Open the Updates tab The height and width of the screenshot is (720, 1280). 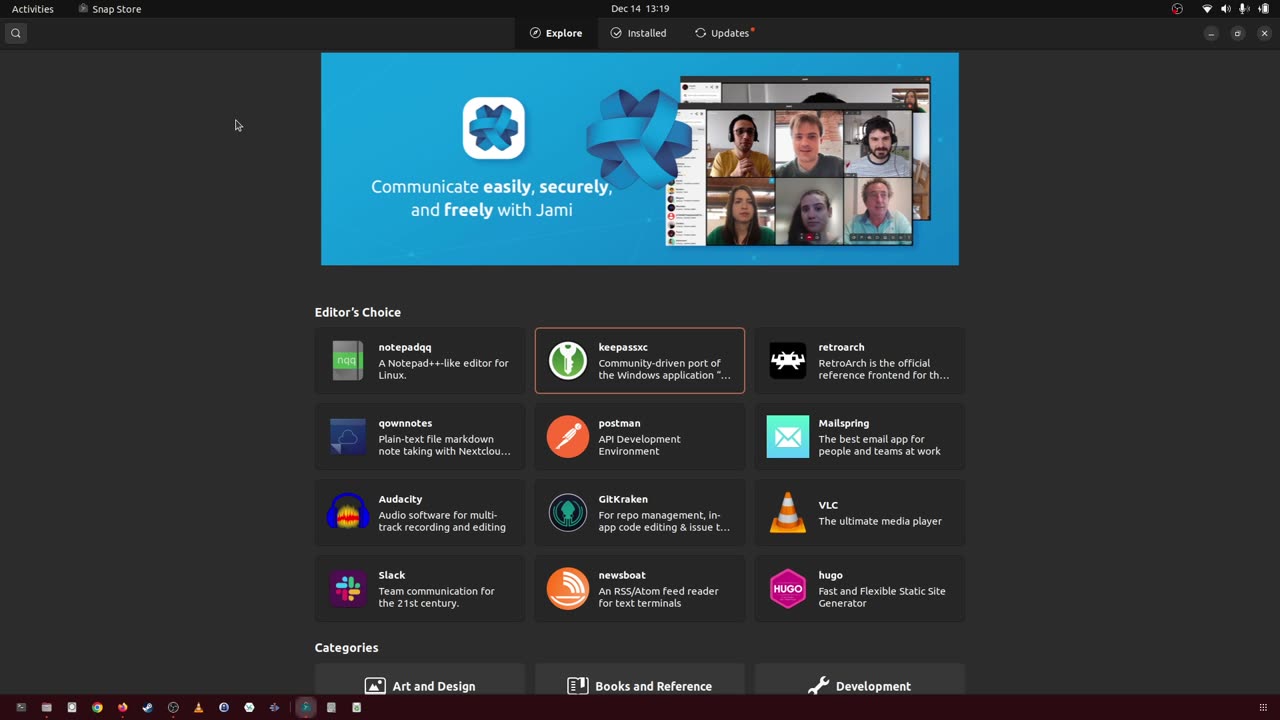pos(725,33)
